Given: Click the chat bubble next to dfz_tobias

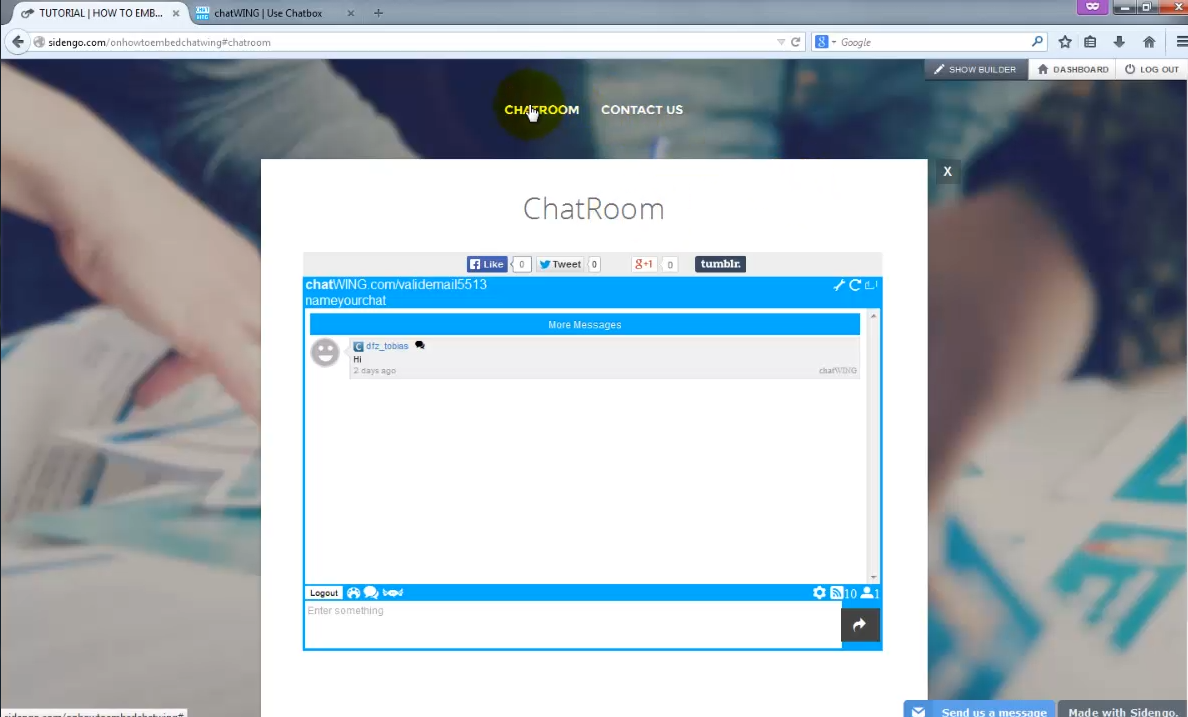Looking at the screenshot, I should (x=420, y=346).
